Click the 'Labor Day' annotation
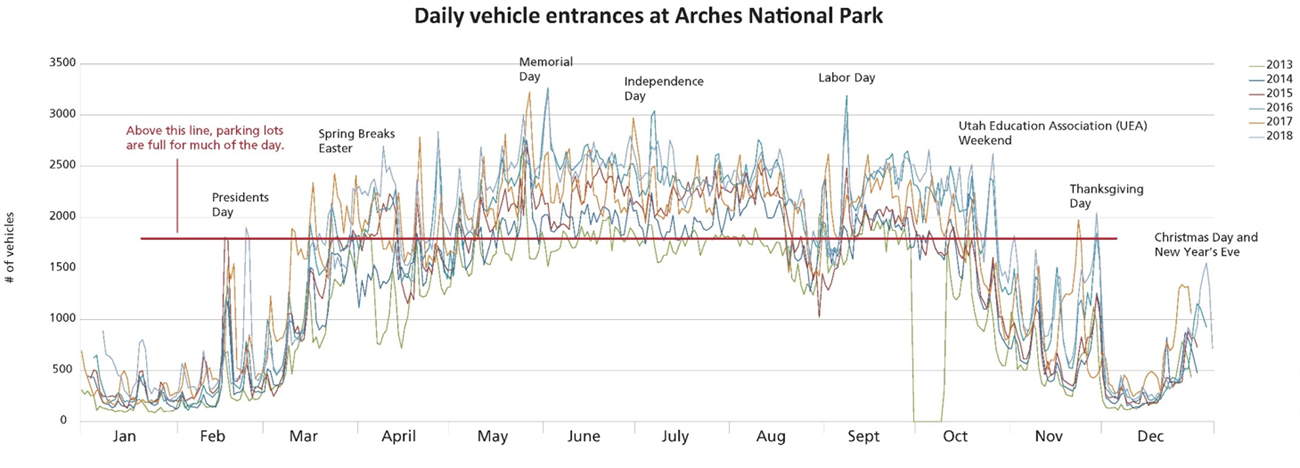1300x468 pixels. [x=846, y=77]
